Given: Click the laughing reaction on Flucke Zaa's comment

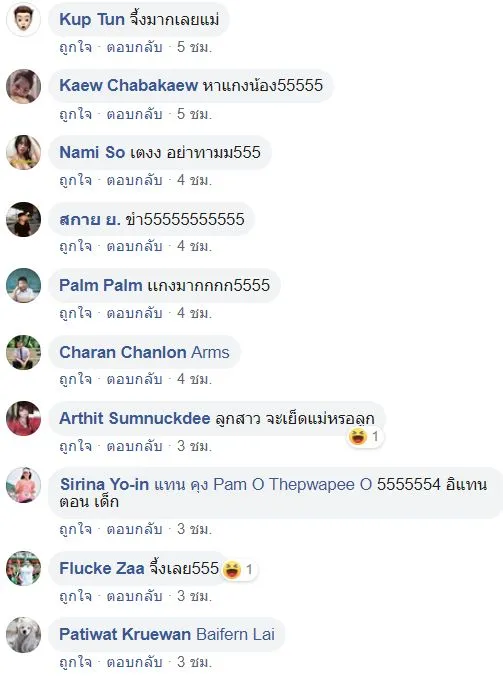Looking at the screenshot, I should coord(239,569).
